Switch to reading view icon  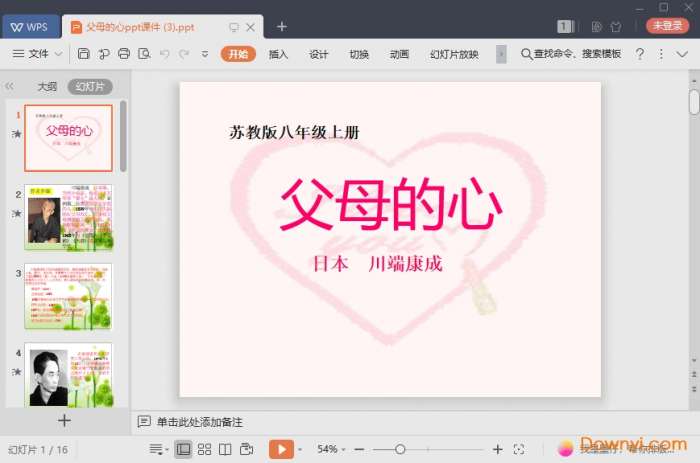(225, 450)
